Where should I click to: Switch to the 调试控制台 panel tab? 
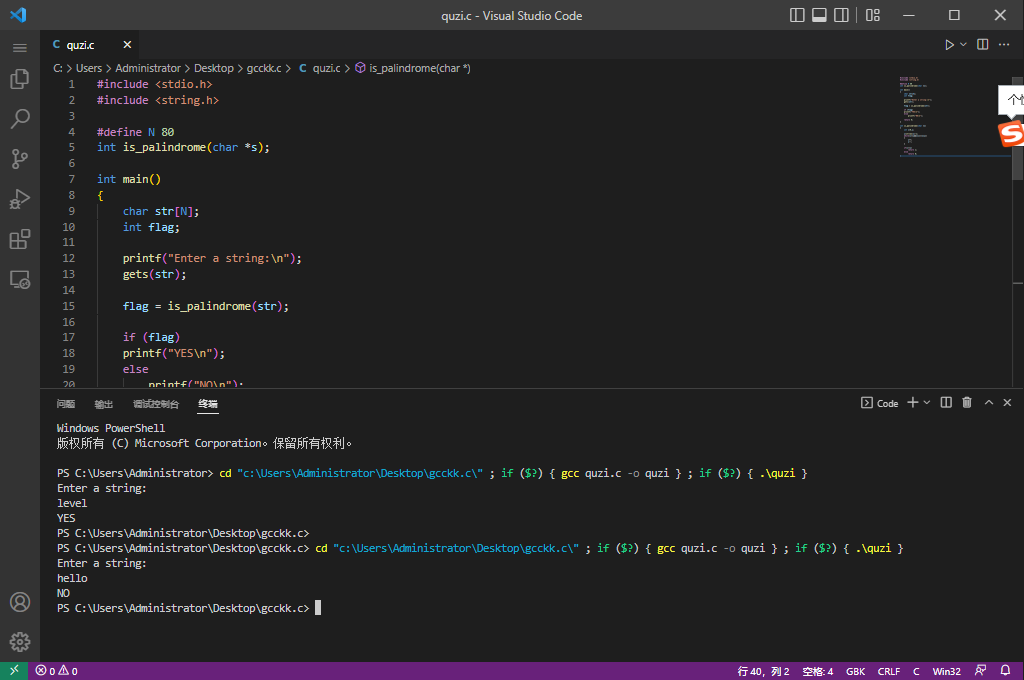[156, 404]
